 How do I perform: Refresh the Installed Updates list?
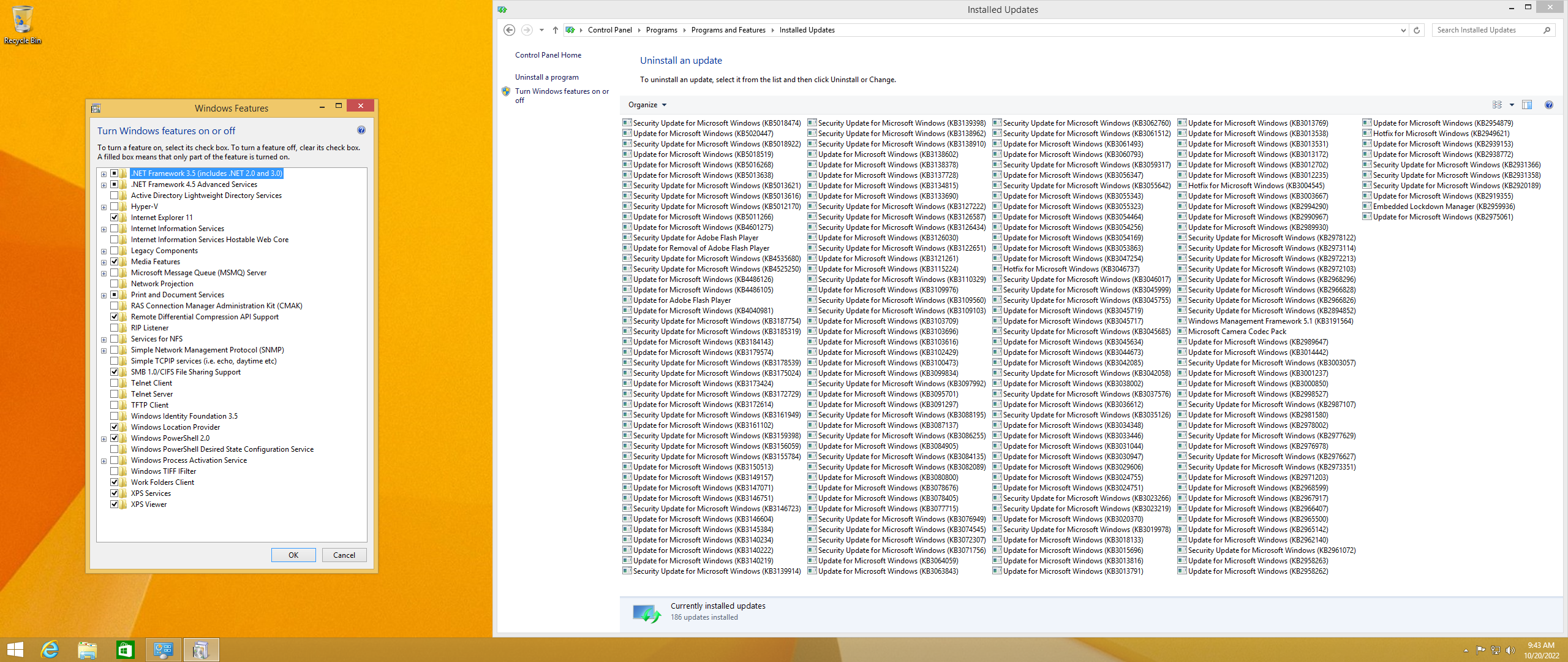tap(1417, 30)
